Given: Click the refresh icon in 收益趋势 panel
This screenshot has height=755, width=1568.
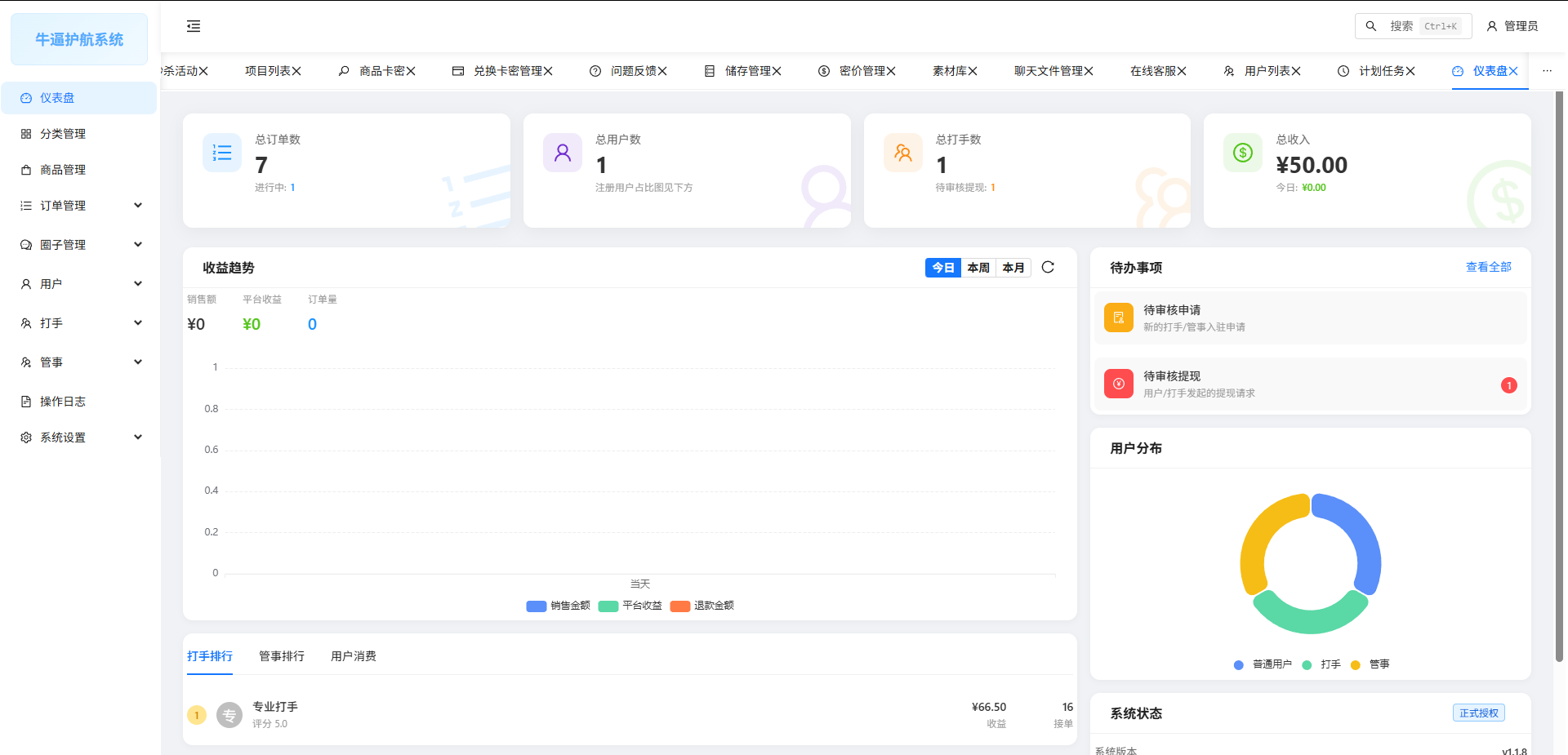Looking at the screenshot, I should (1048, 267).
